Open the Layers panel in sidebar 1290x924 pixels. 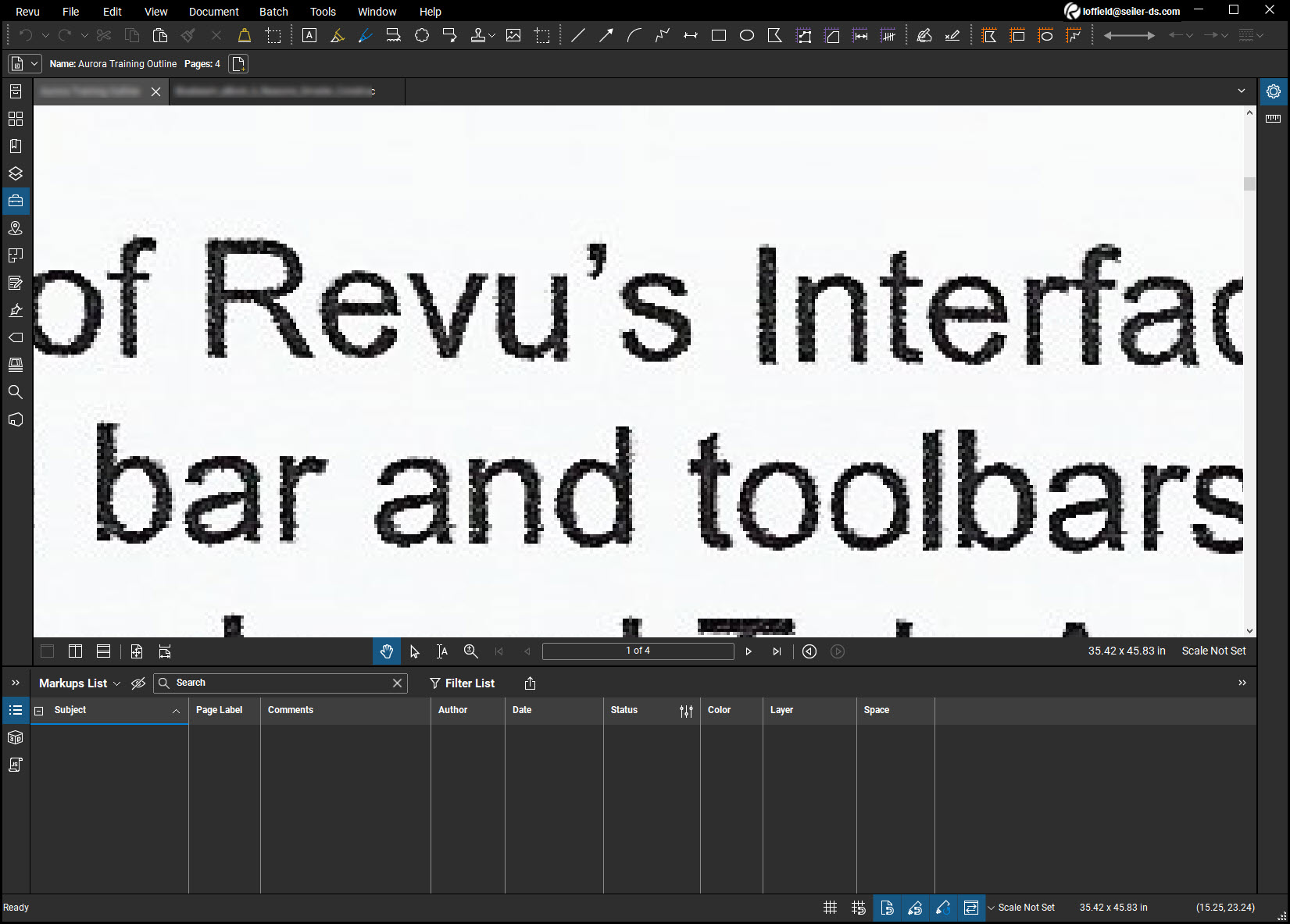coord(16,173)
